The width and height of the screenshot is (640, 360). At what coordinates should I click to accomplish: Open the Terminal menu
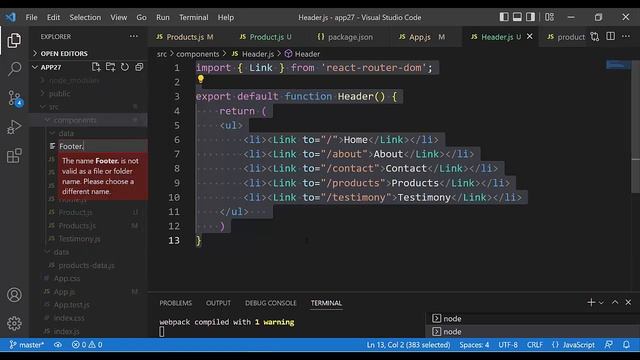pyautogui.click(x=193, y=18)
